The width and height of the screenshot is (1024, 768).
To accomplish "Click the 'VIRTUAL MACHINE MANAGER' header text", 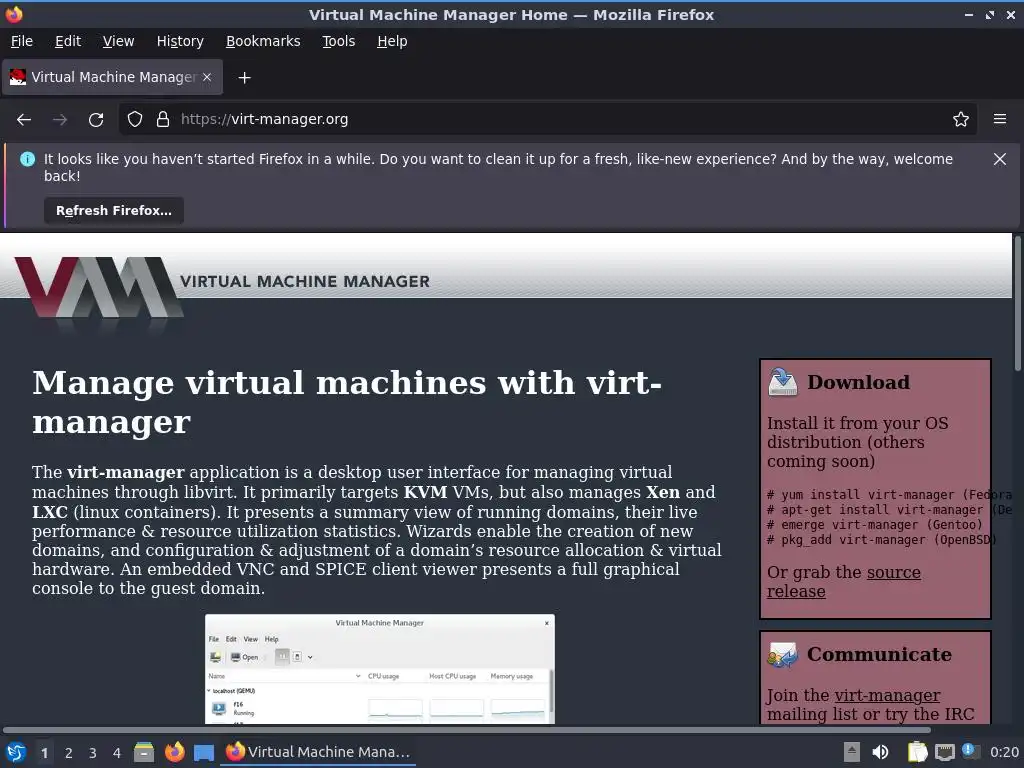I will click(305, 281).
